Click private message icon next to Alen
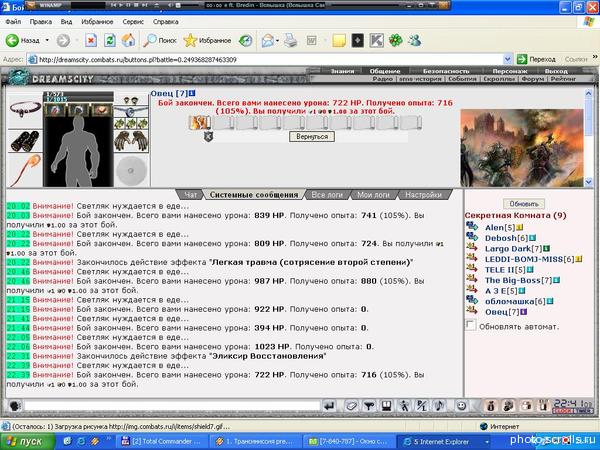Screen dimensions: 600x450 coord(472,227)
